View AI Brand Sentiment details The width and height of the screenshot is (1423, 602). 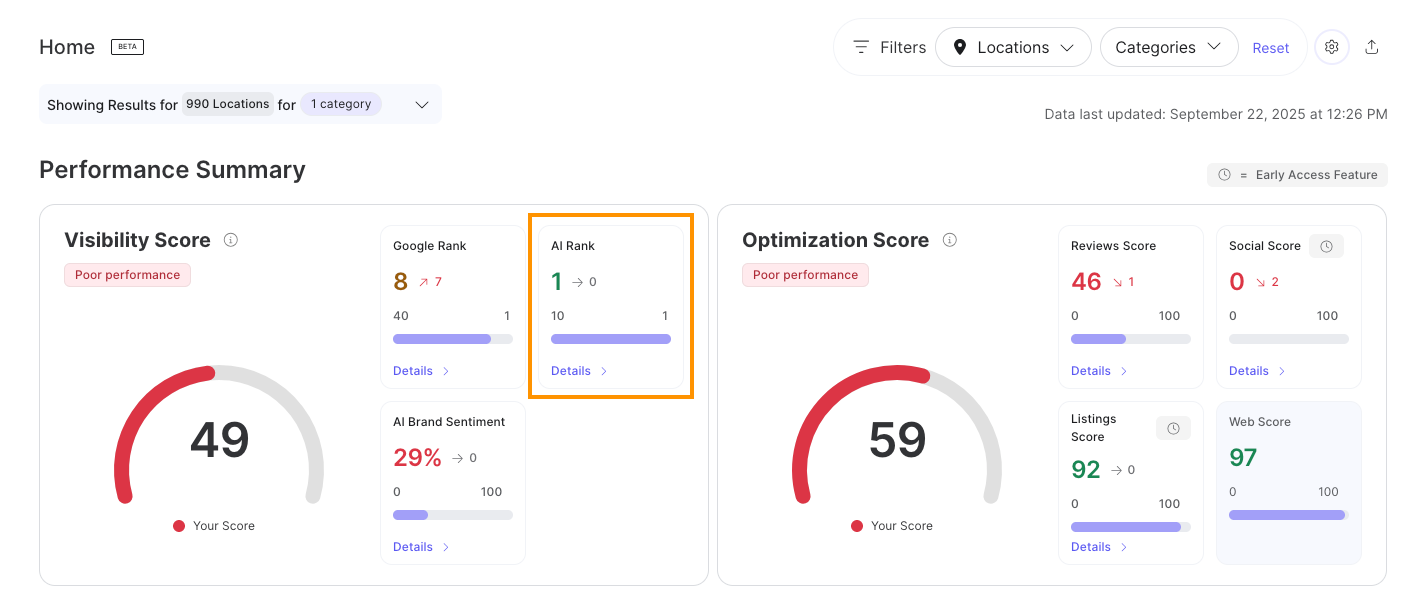(421, 547)
